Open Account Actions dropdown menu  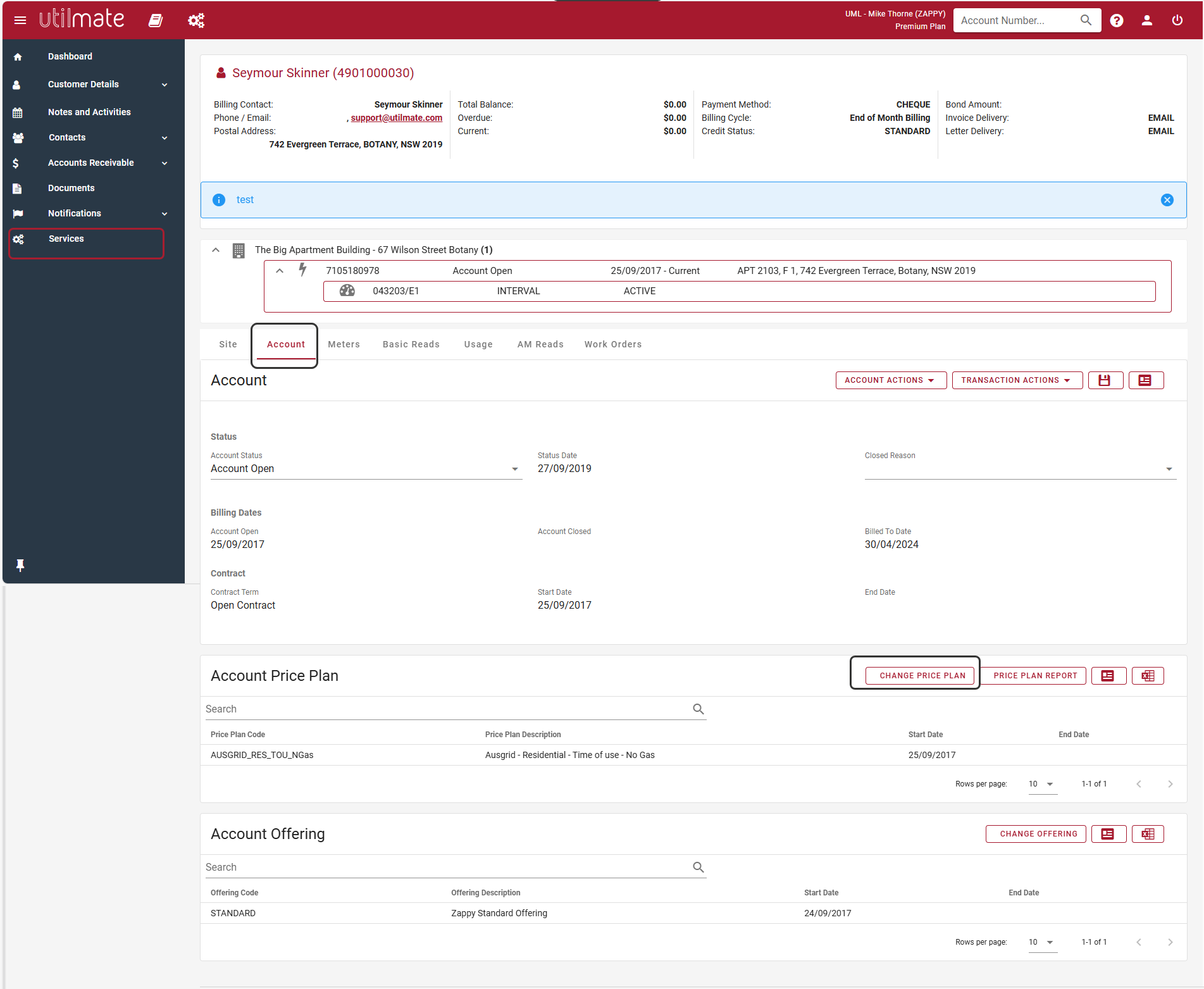click(891, 380)
